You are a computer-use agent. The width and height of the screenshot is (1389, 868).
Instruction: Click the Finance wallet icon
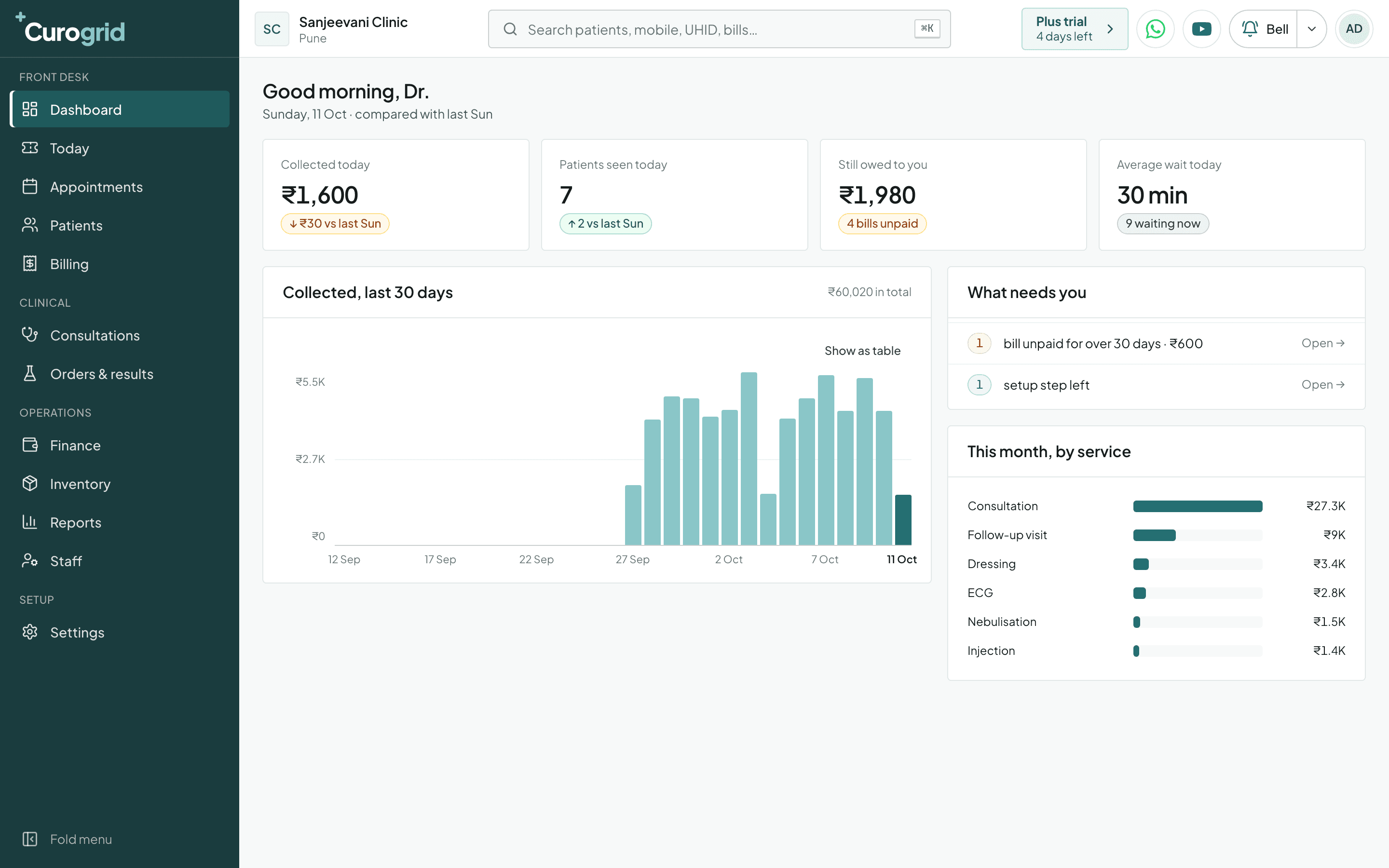tap(30, 445)
